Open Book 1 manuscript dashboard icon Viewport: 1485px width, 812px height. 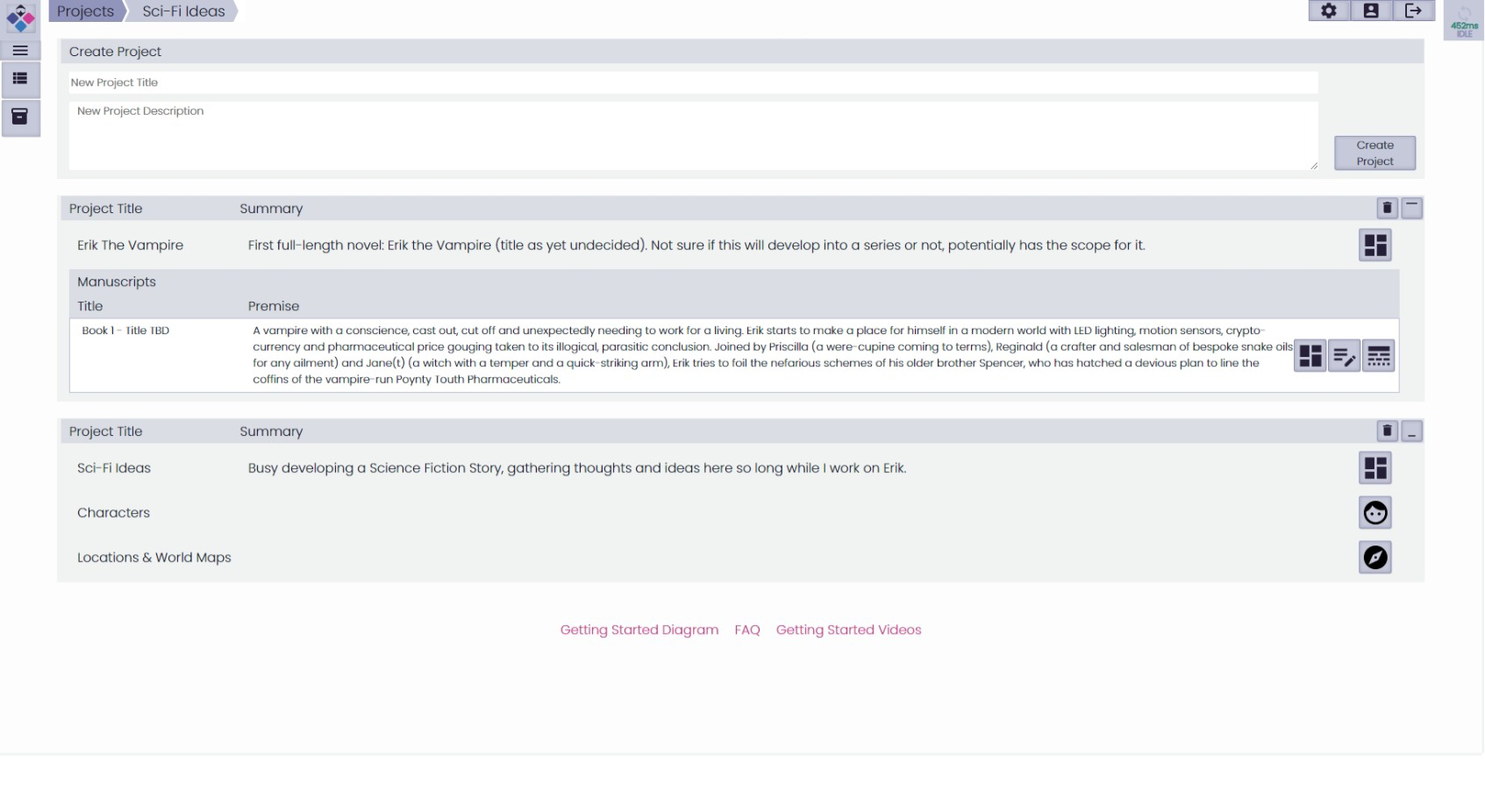1310,356
